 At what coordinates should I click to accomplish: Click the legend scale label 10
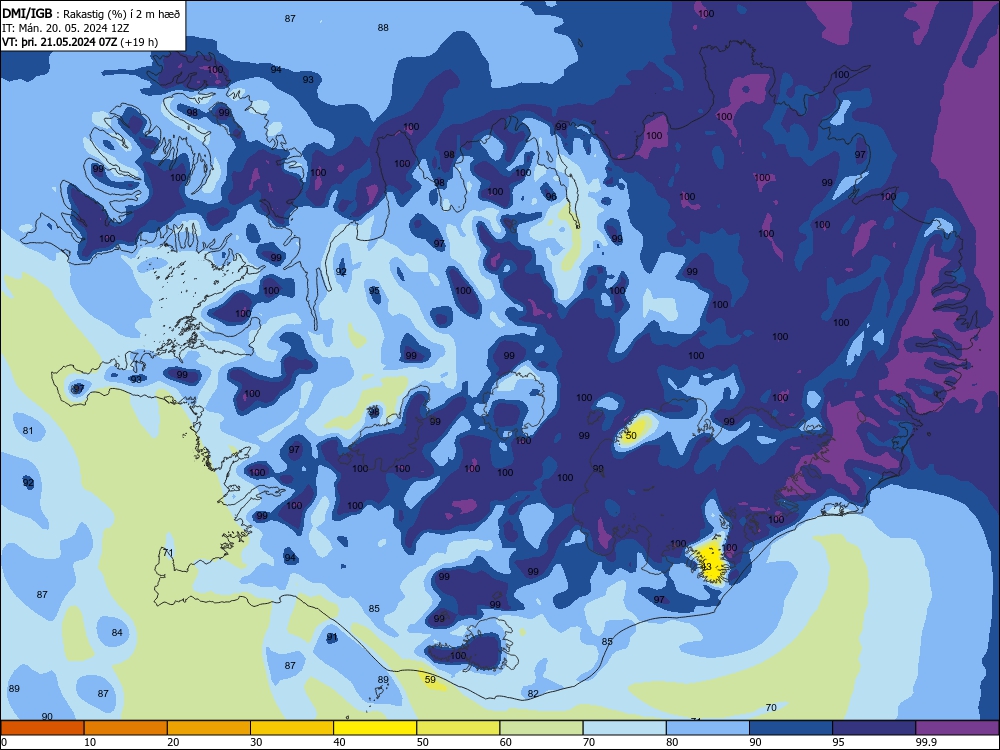[90, 742]
